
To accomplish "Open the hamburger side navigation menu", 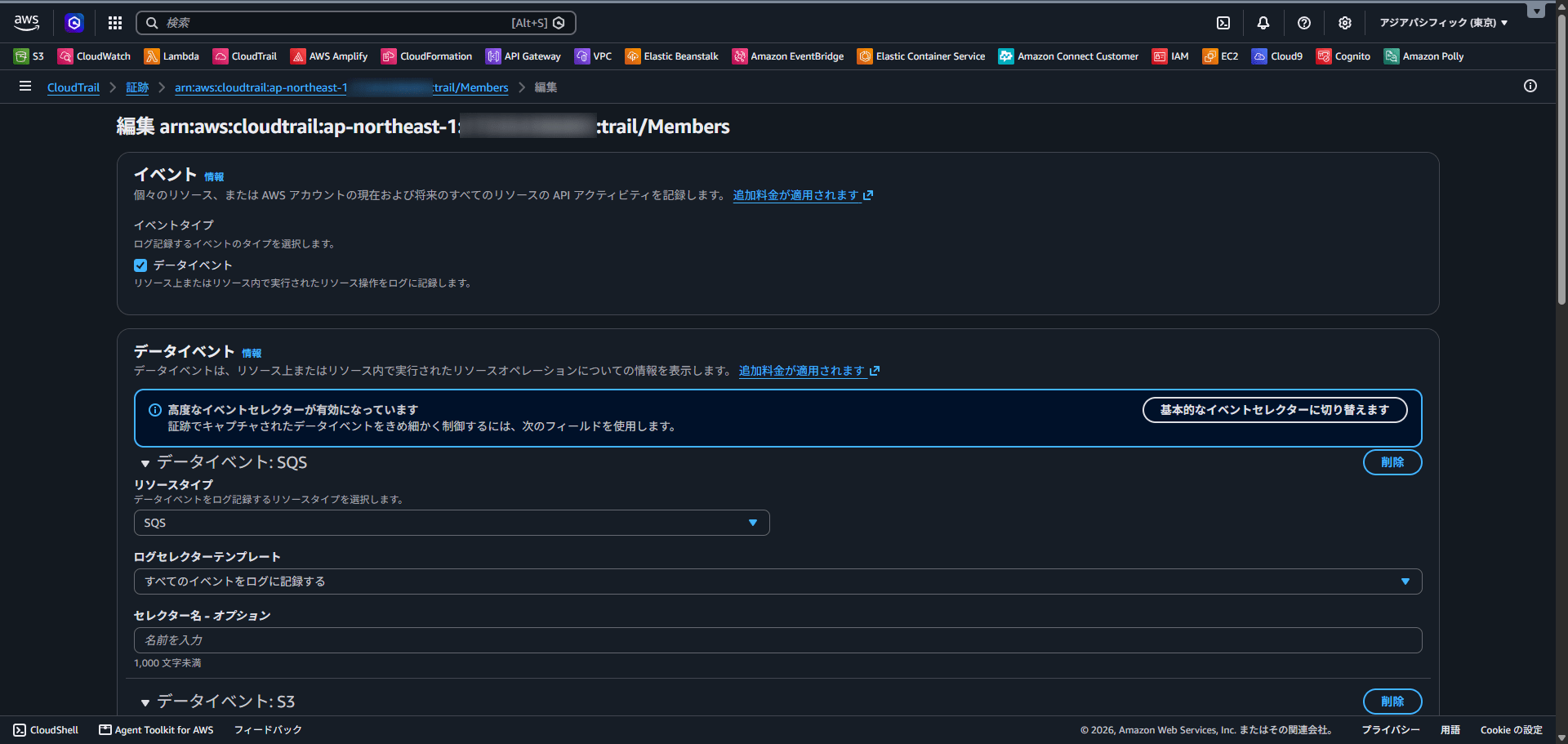I will [x=25, y=86].
